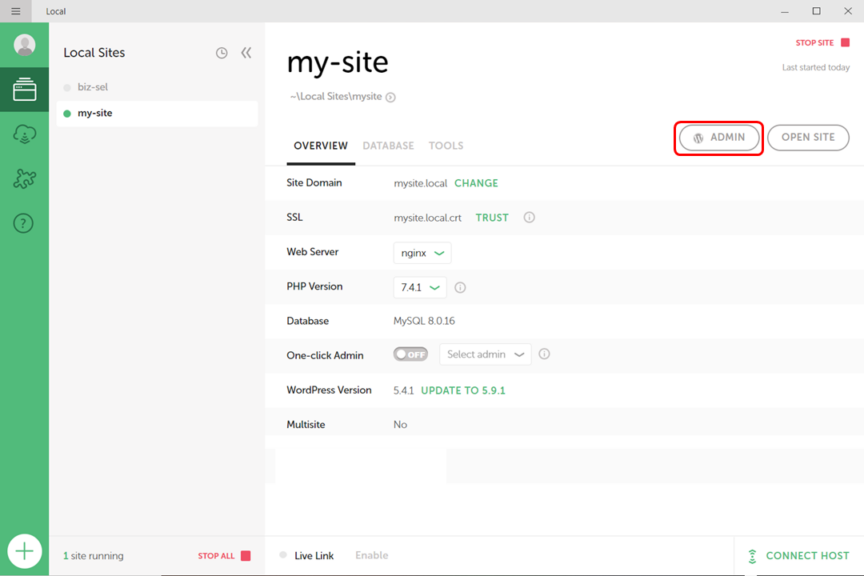Open the Cloud Backups sidebar icon
Screen dimensions: 864x576
24,134
